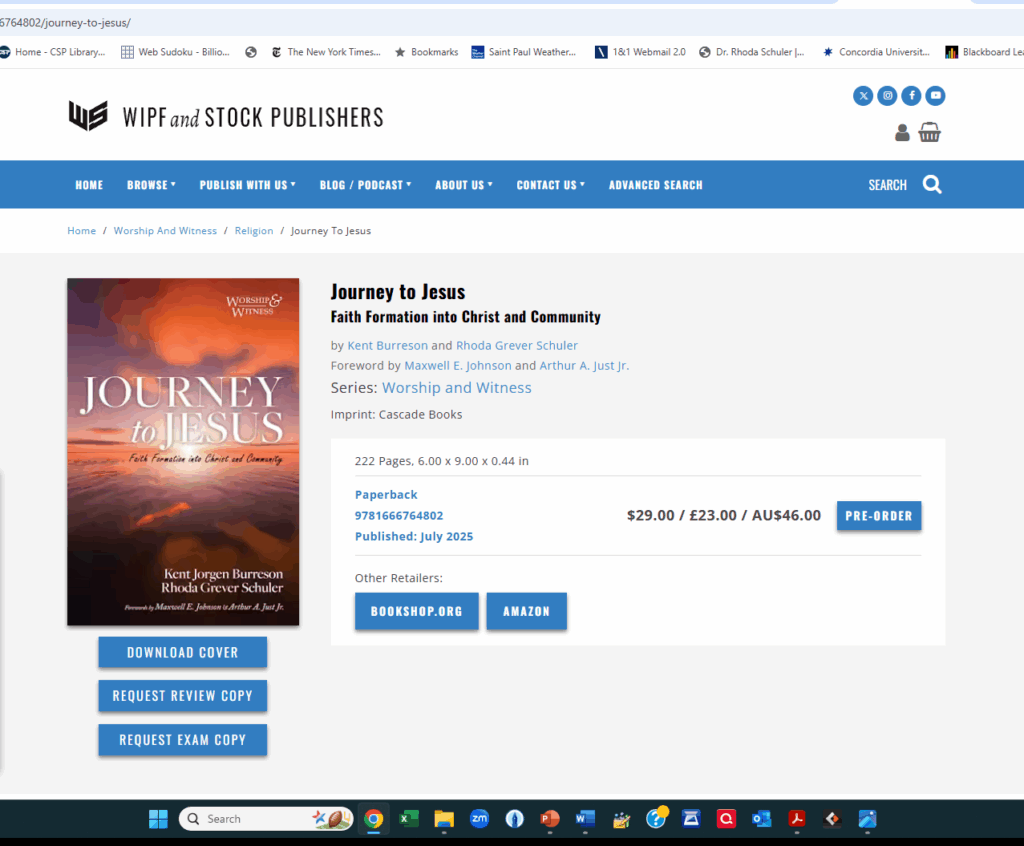
Task: Open Adobe Acrobat from the taskbar
Action: [797, 819]
